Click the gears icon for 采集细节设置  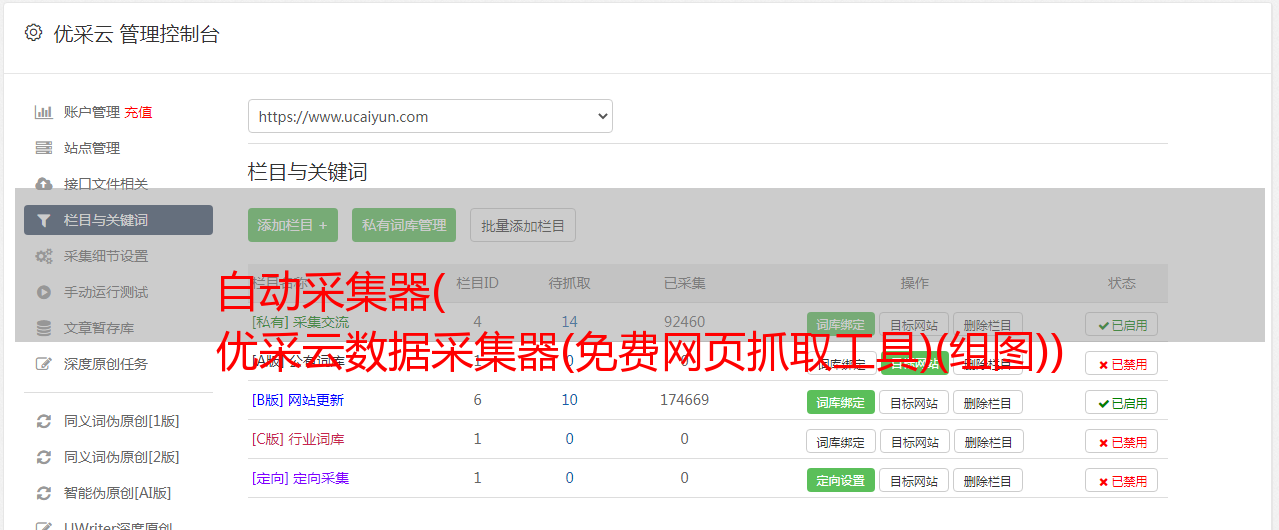click(x=44, y=256)
